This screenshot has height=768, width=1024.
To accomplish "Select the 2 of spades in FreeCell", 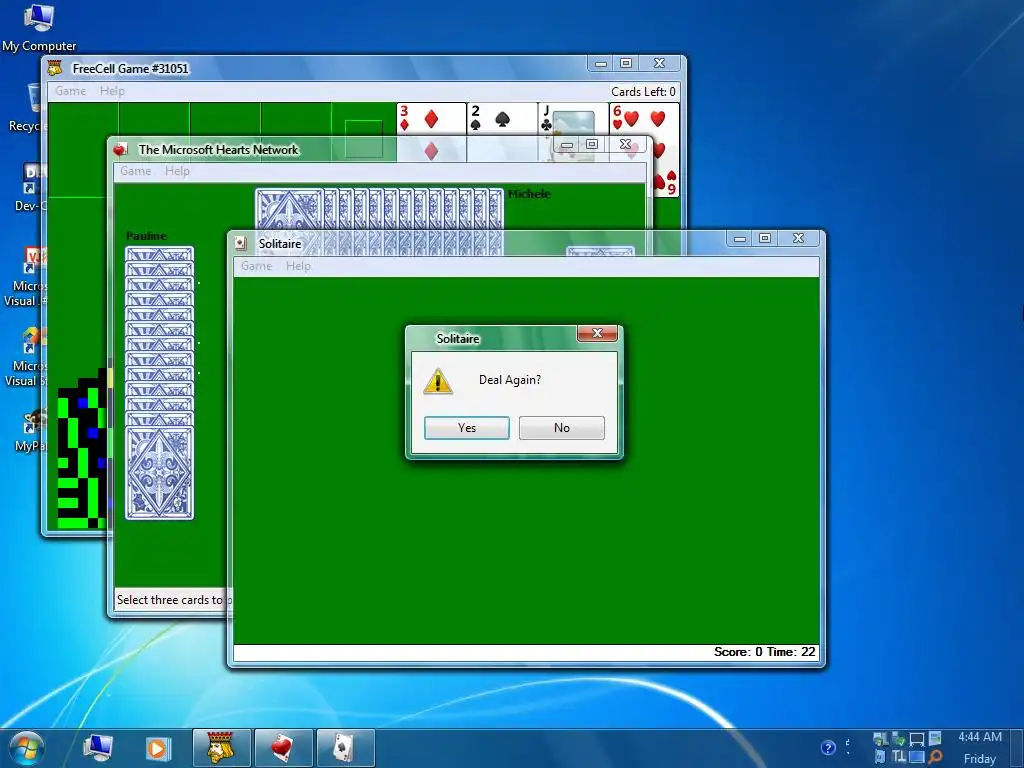I will [x=502, y=119].
